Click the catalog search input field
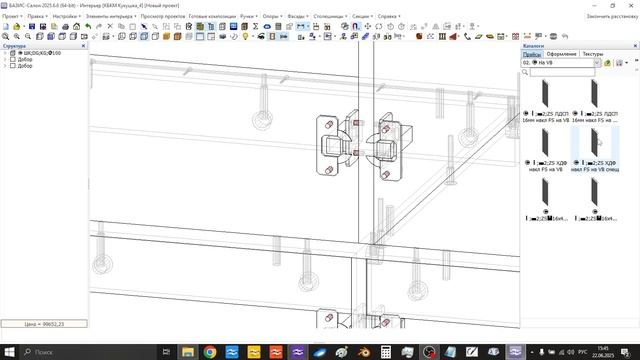The image size is (640, 360). coord(562,73)
